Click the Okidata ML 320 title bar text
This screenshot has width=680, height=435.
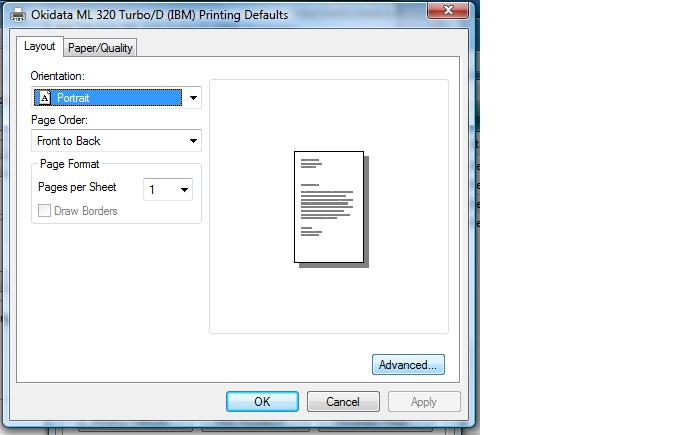click(x=160, y=14)
